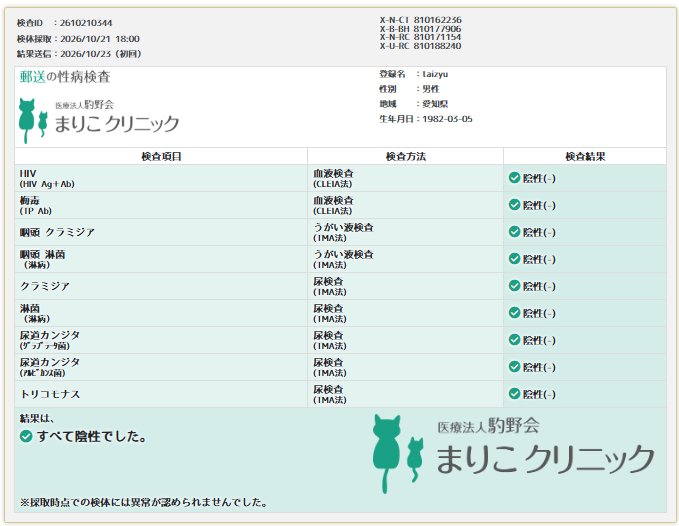The image size is (679, 526).
Task: Click the 尿道カンジダ グラブラータ菌 row label
Action: click(50, 340)
